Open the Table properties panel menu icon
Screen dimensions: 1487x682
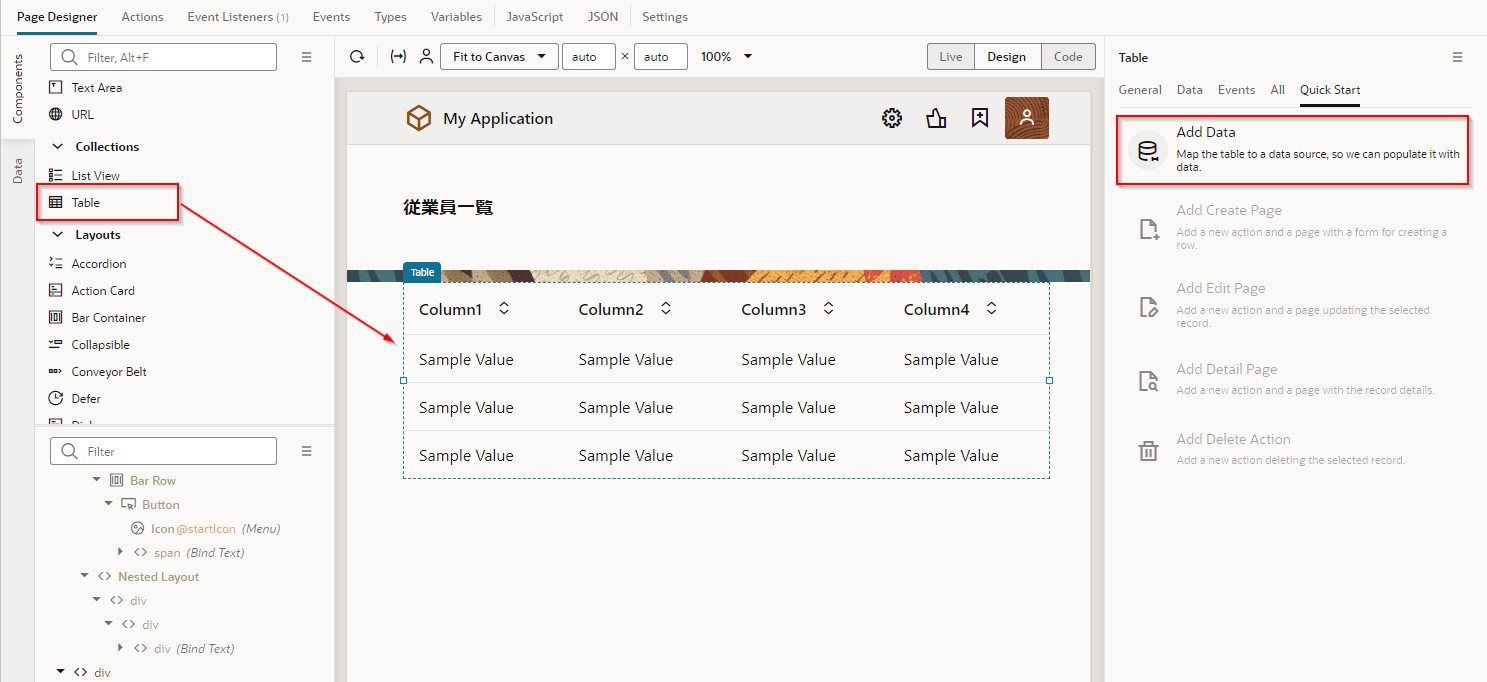tap(1457, 58)
